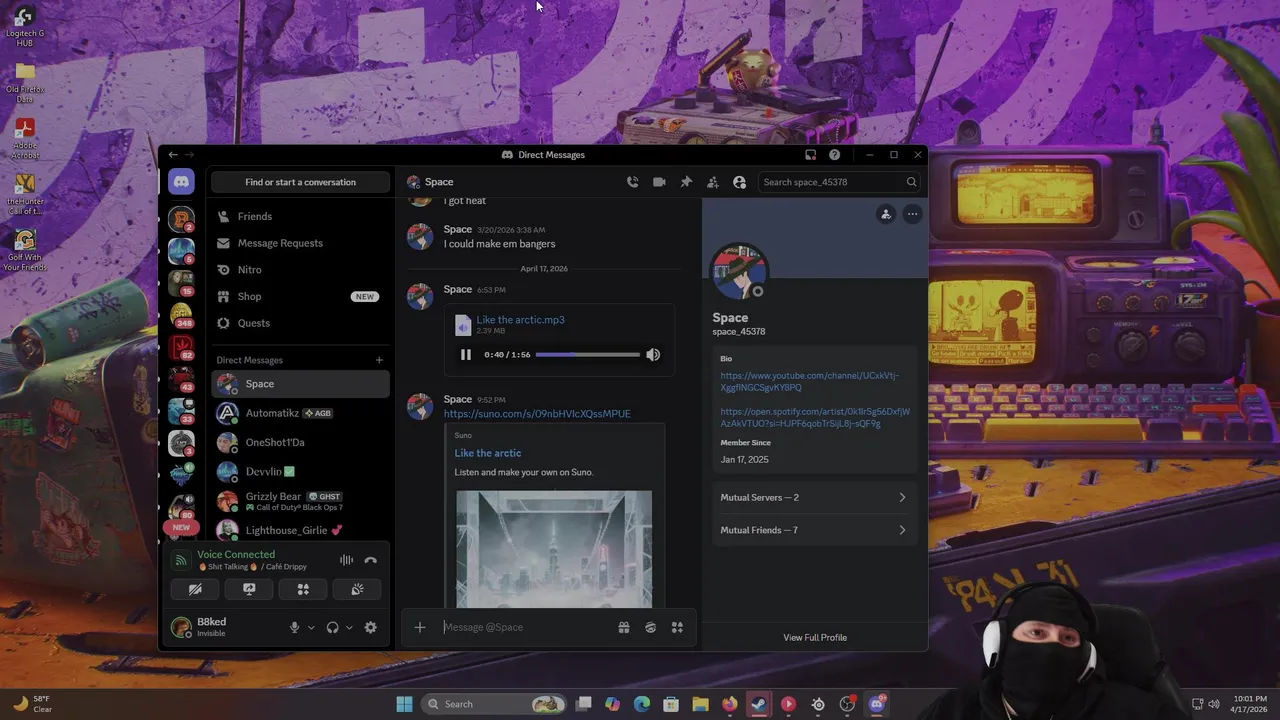Pause the Like the arctic.mp3 audio
The width and height of the screenshot is (1280, 720).
pos(466,355)
